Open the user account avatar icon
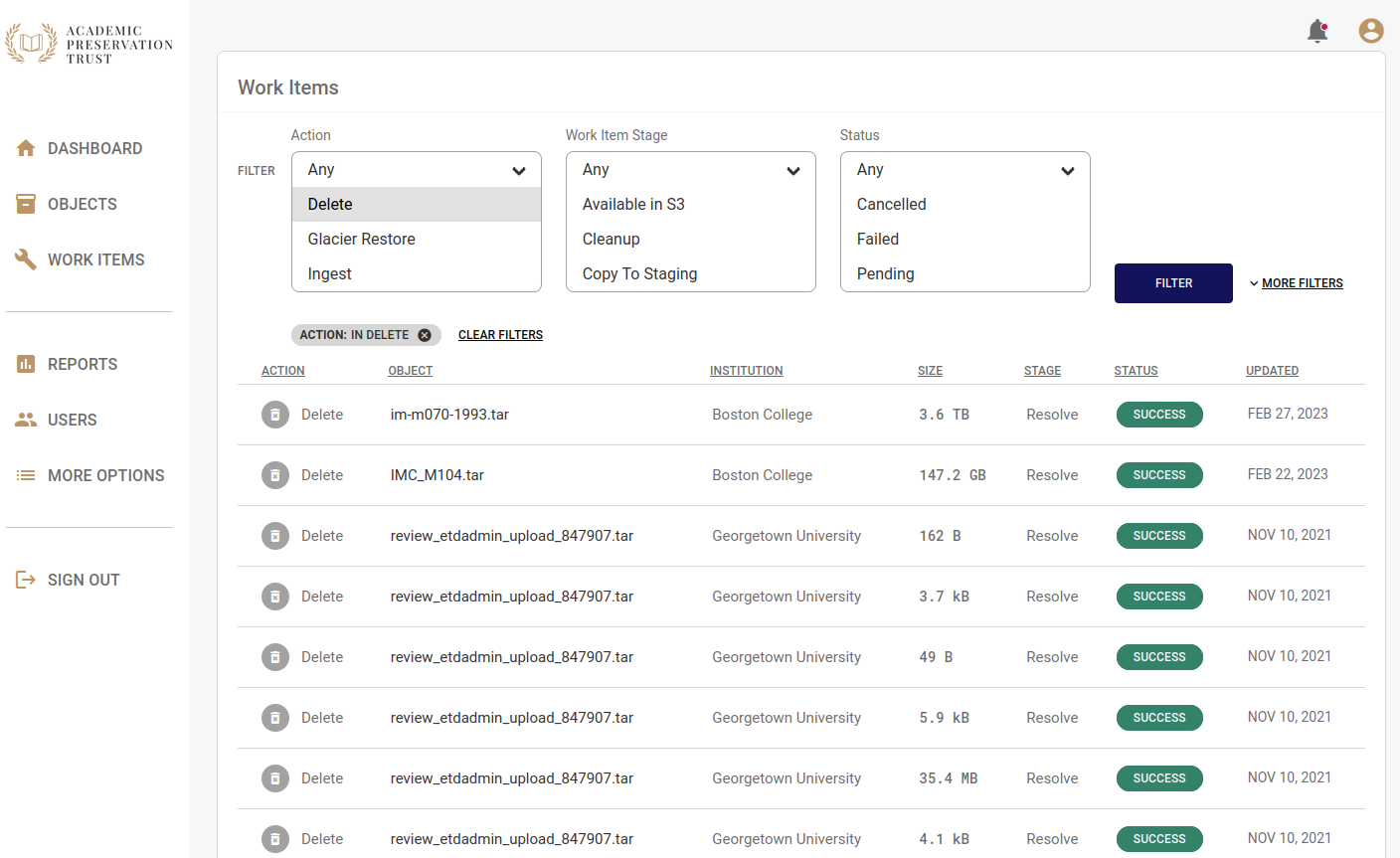 point(1371,31)
